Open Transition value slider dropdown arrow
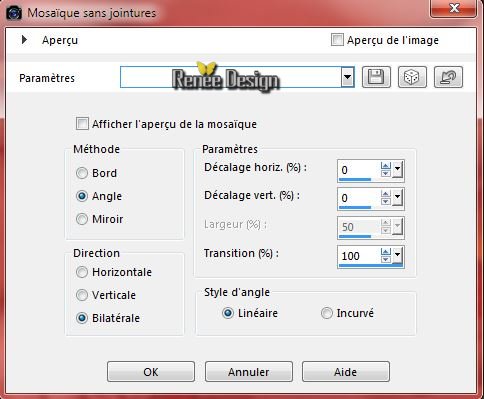Viewport: 484px width, 399px height. coord(397,256)
